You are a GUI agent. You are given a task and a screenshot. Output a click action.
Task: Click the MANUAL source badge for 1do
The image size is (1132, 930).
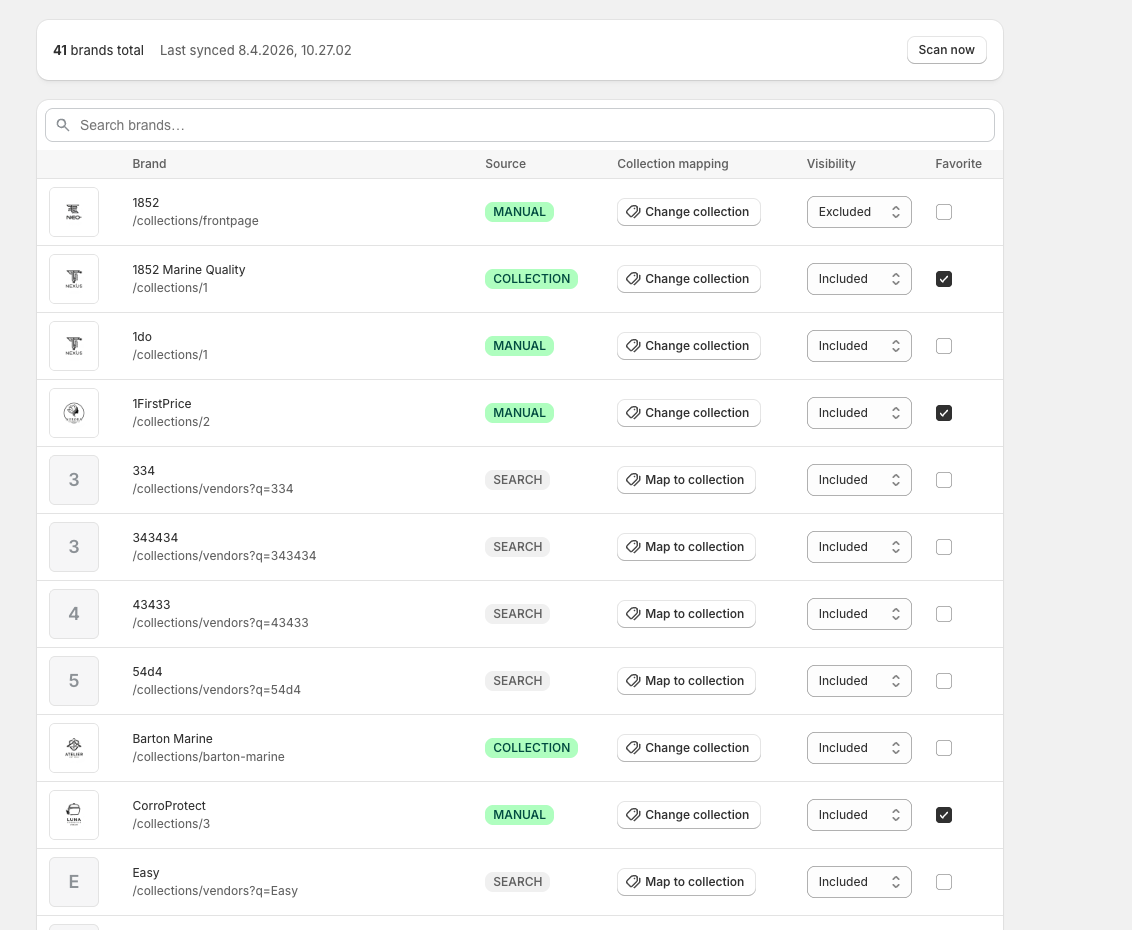pos(519,346)
